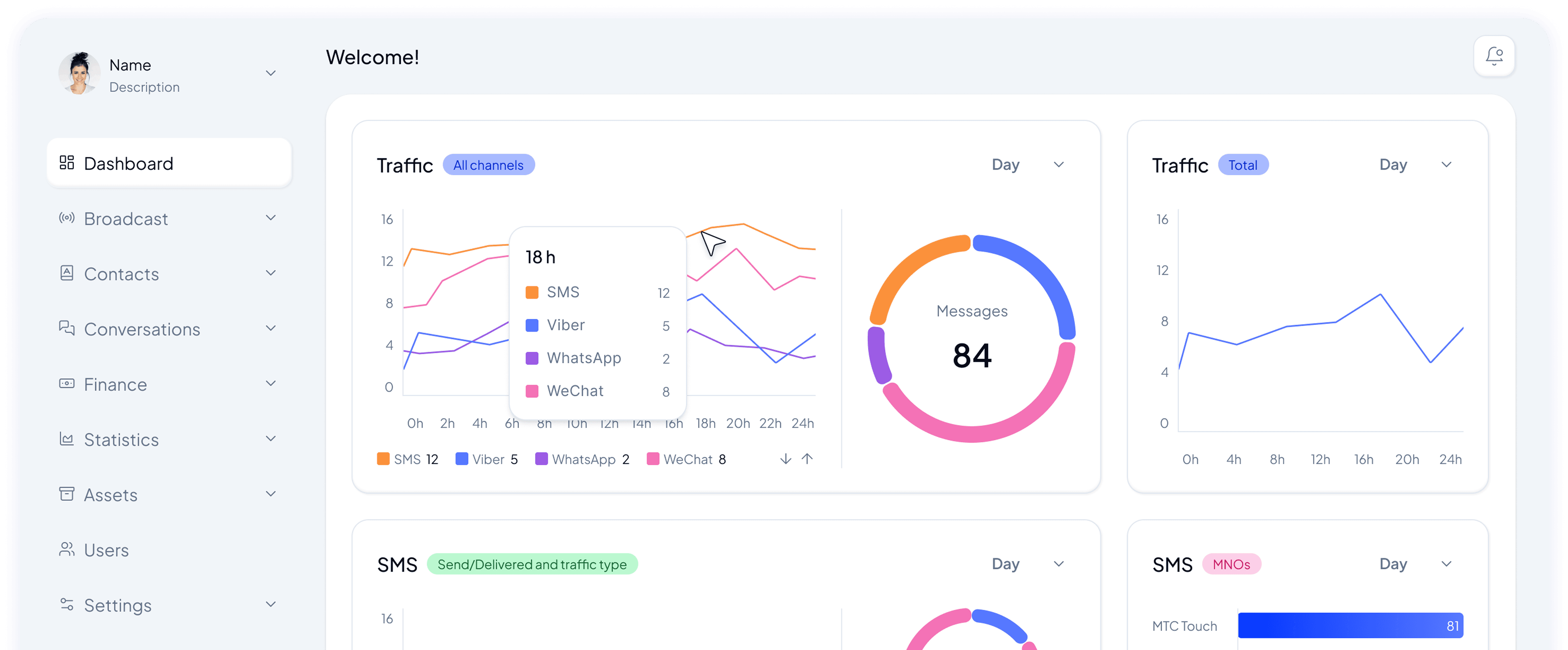1568x650 pixels.
Task: Click the Contacts sidebar icon
Action: pos(66,273)
